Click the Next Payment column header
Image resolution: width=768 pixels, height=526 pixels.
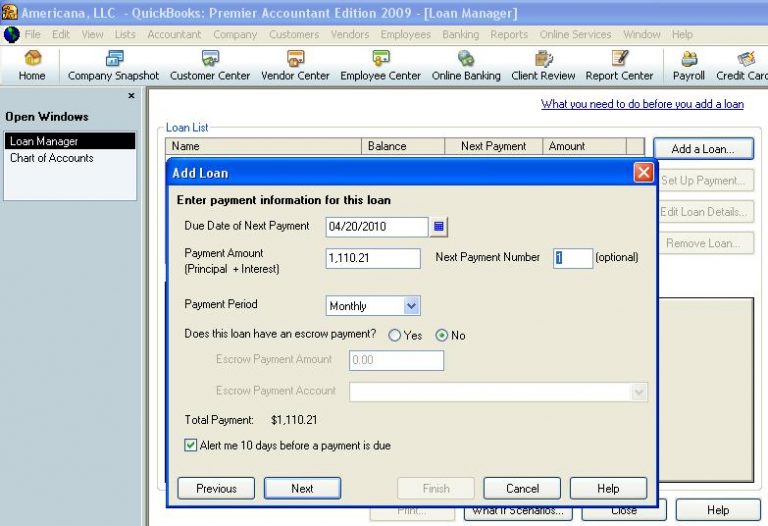pos(494,146)
